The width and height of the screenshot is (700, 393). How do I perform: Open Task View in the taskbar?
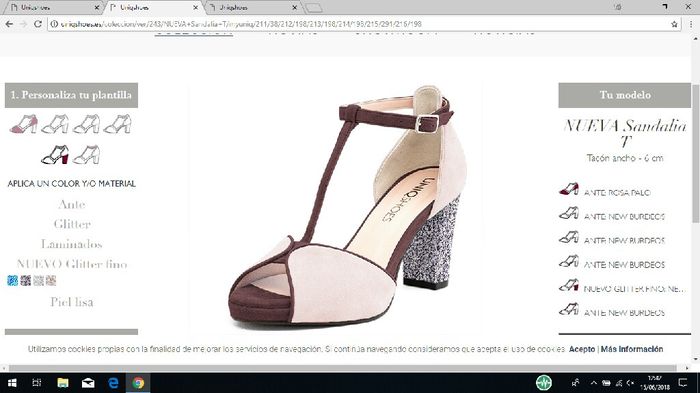tap(37, 383)
